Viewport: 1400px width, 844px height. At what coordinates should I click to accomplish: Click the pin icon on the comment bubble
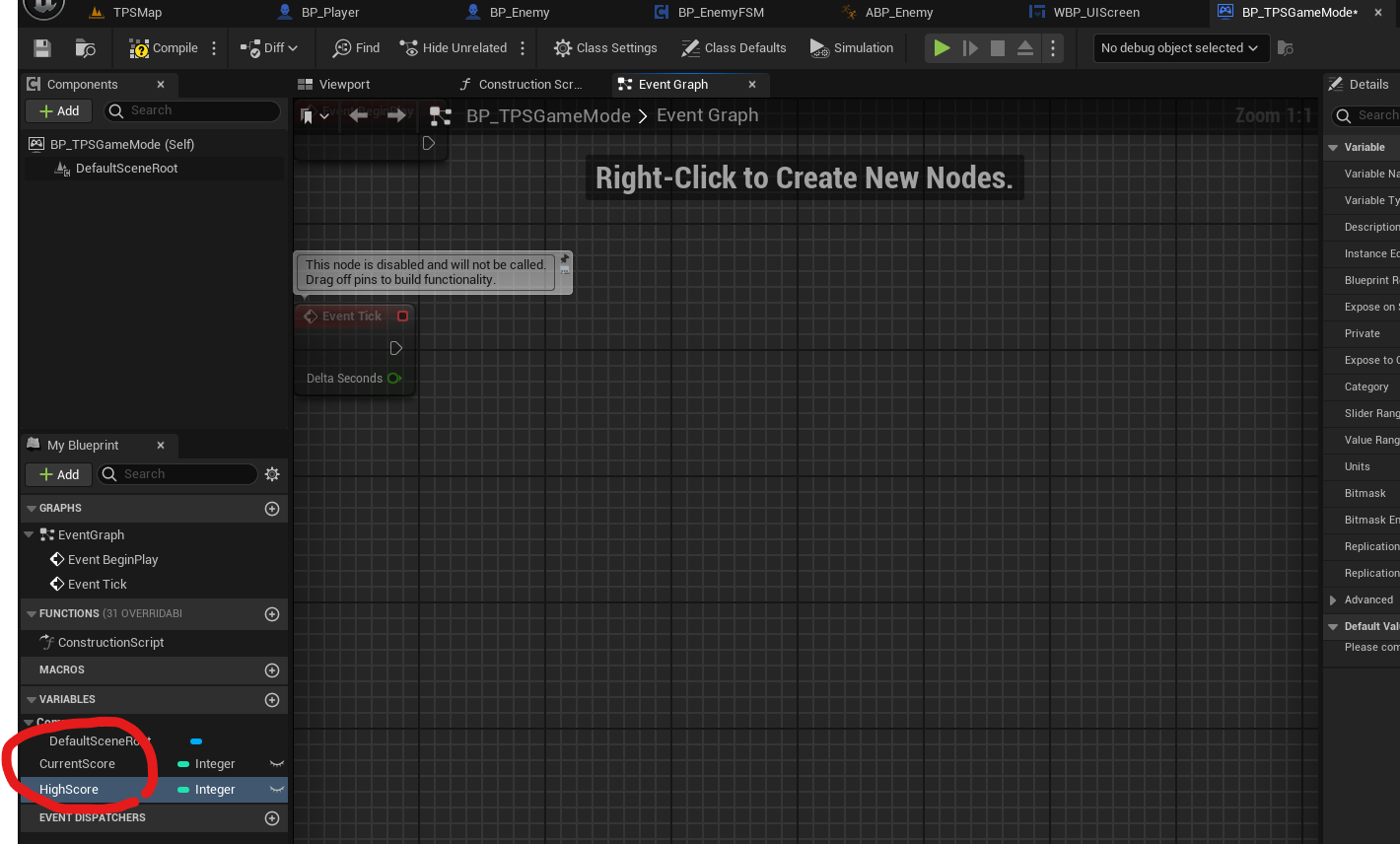565,259
